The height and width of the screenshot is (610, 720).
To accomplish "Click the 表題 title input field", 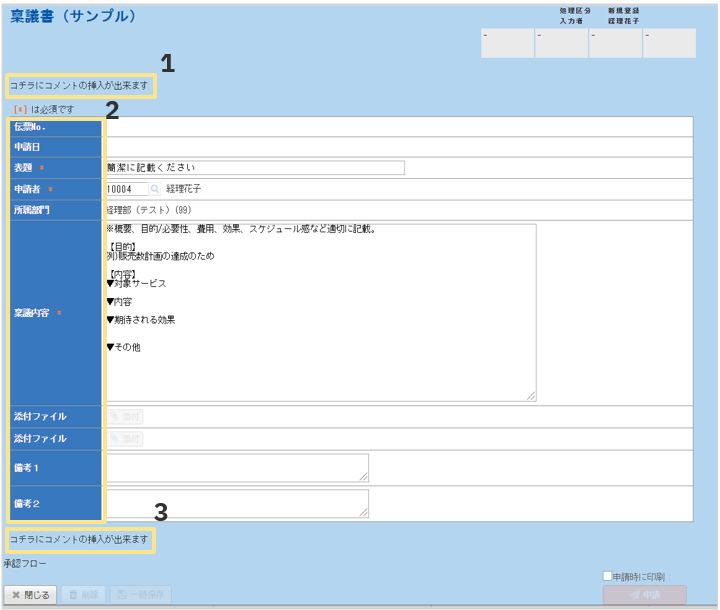I will coord(255,167).
